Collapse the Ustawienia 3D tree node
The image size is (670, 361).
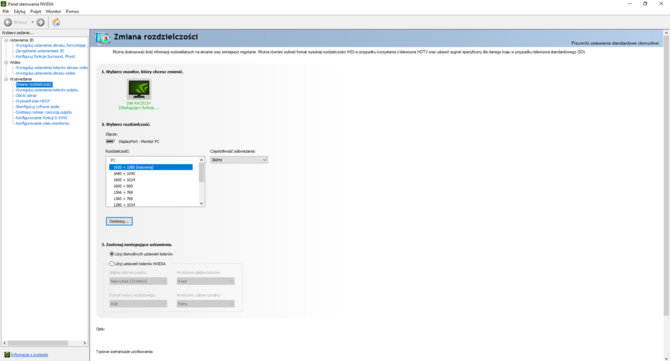pos(6,40)
